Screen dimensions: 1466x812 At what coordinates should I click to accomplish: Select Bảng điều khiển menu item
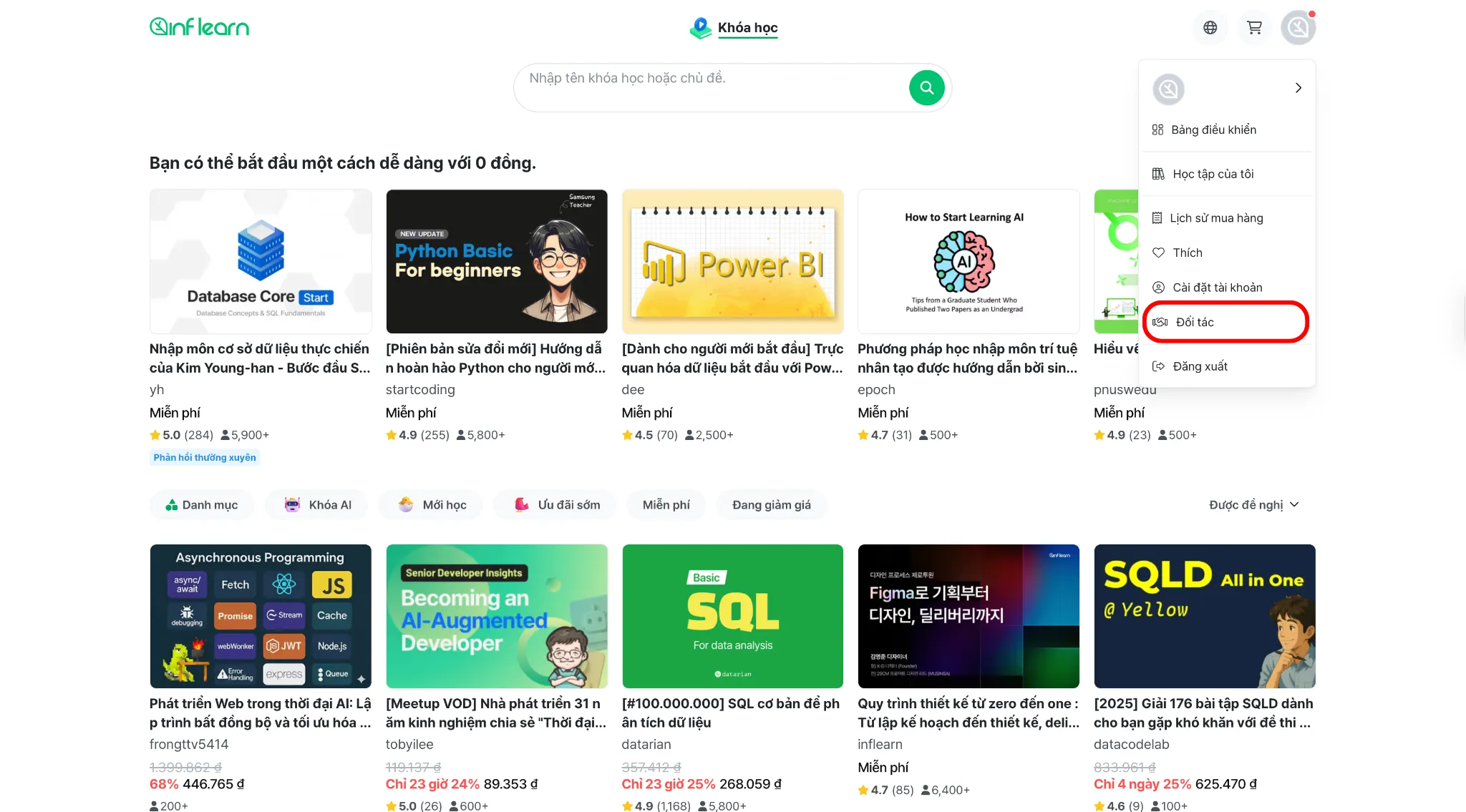[1213, 129]
